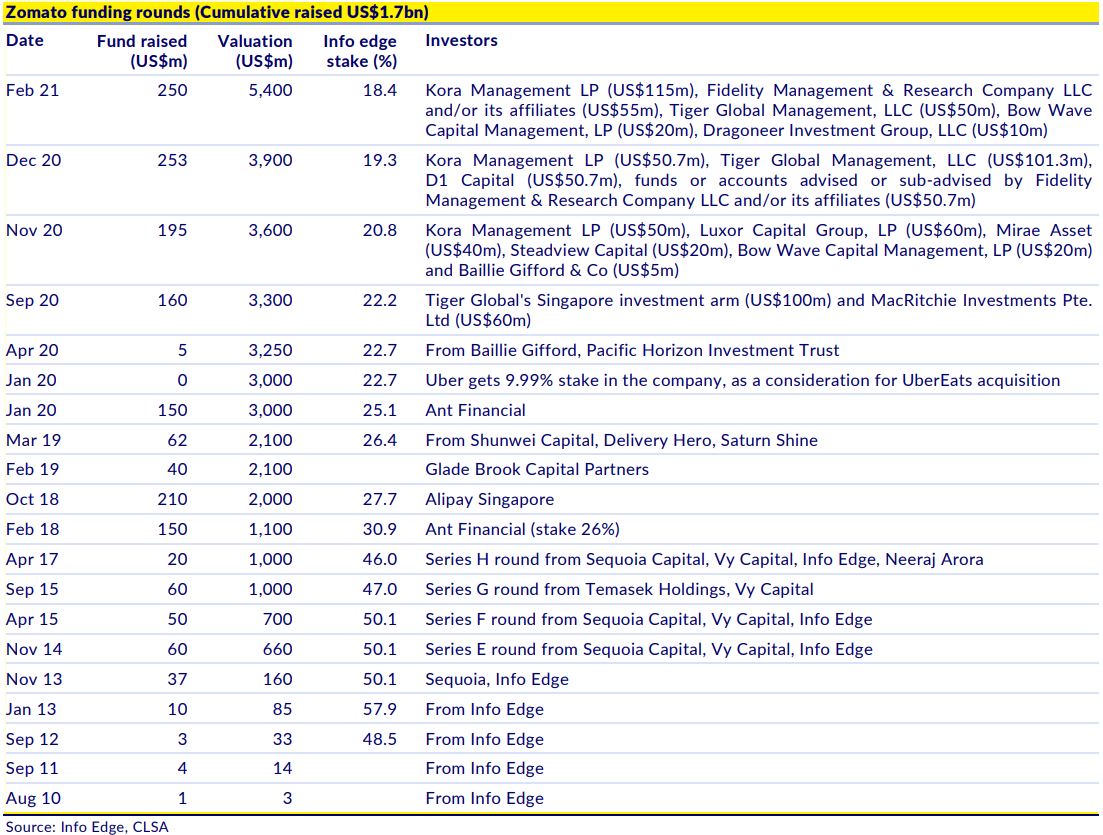Click the 'Nov 20' date cell
The height and width of the screenshot is (835, 1103).
(x=34, y=231)
